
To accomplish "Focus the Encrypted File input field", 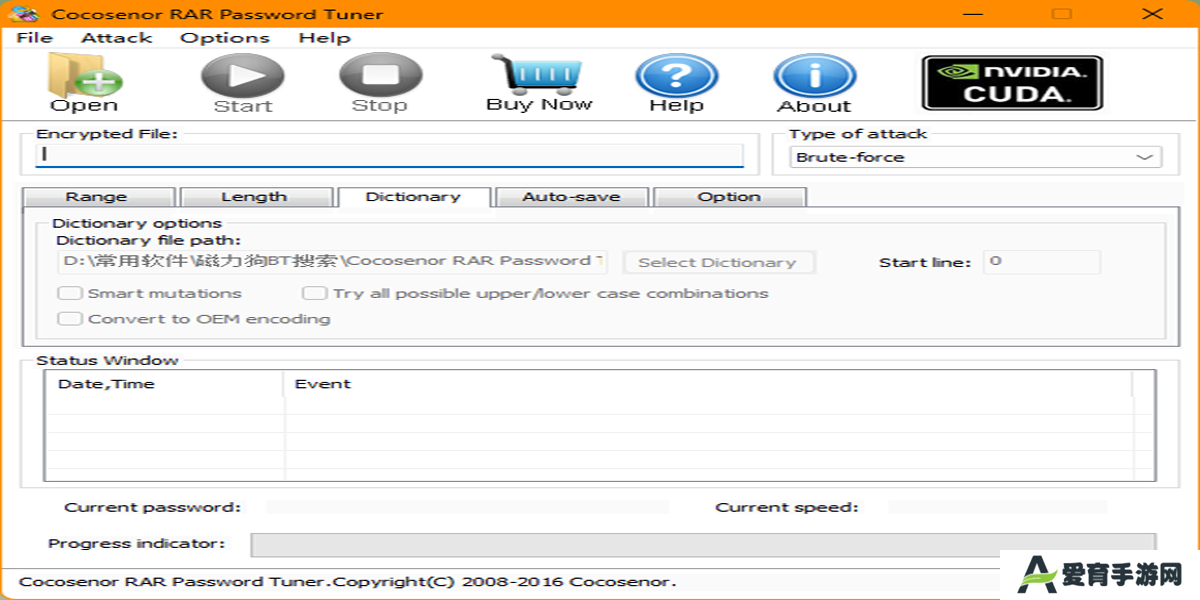I will (x=390, y=155).
